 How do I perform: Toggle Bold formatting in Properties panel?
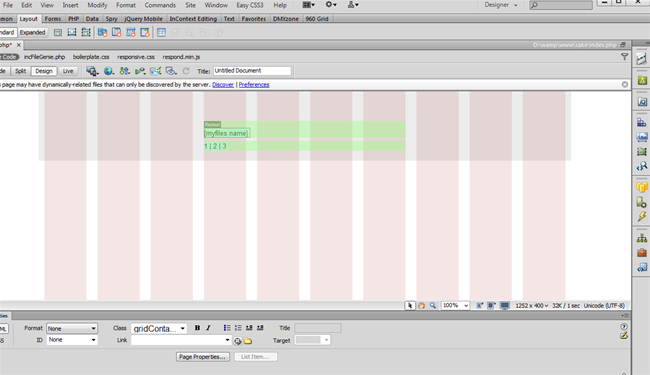pos(197,328)
